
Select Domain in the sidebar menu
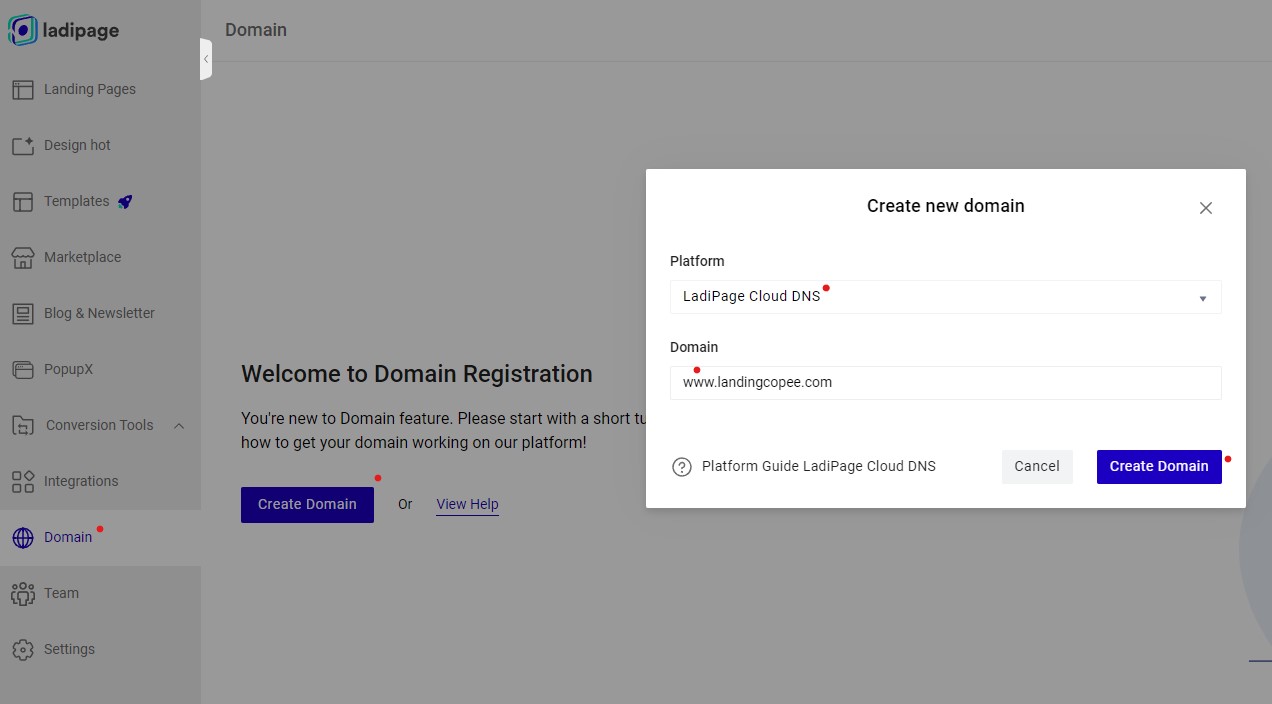[68, 537]
